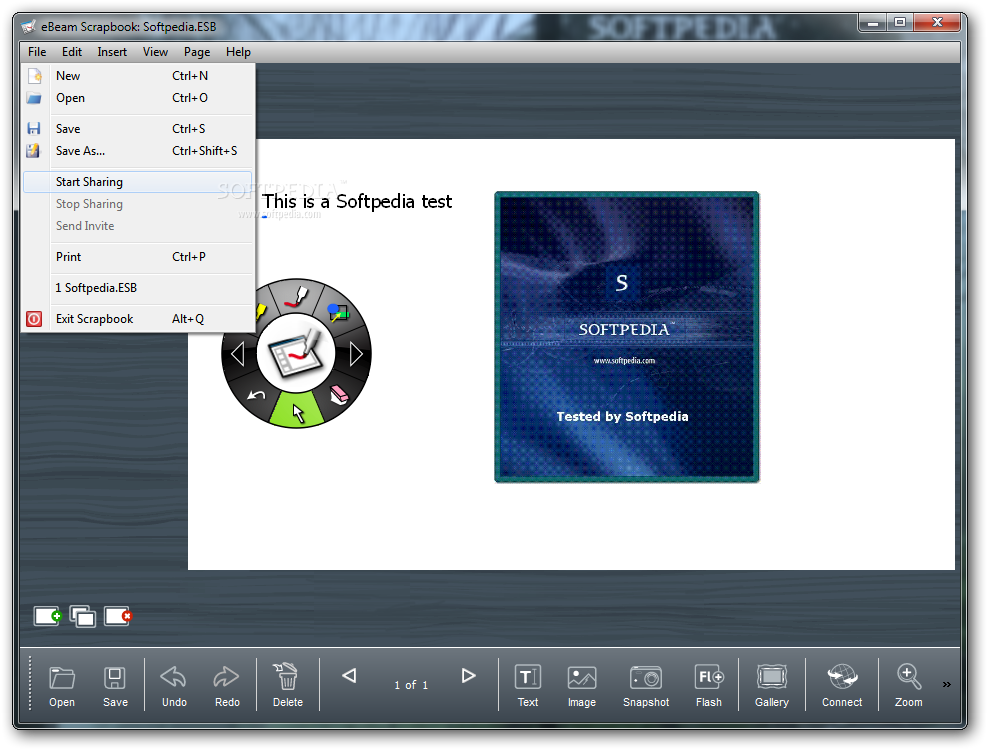Click Undo in the bottom toolbar
This screenshot has height=750, width=988.
[x=174, y=686]
